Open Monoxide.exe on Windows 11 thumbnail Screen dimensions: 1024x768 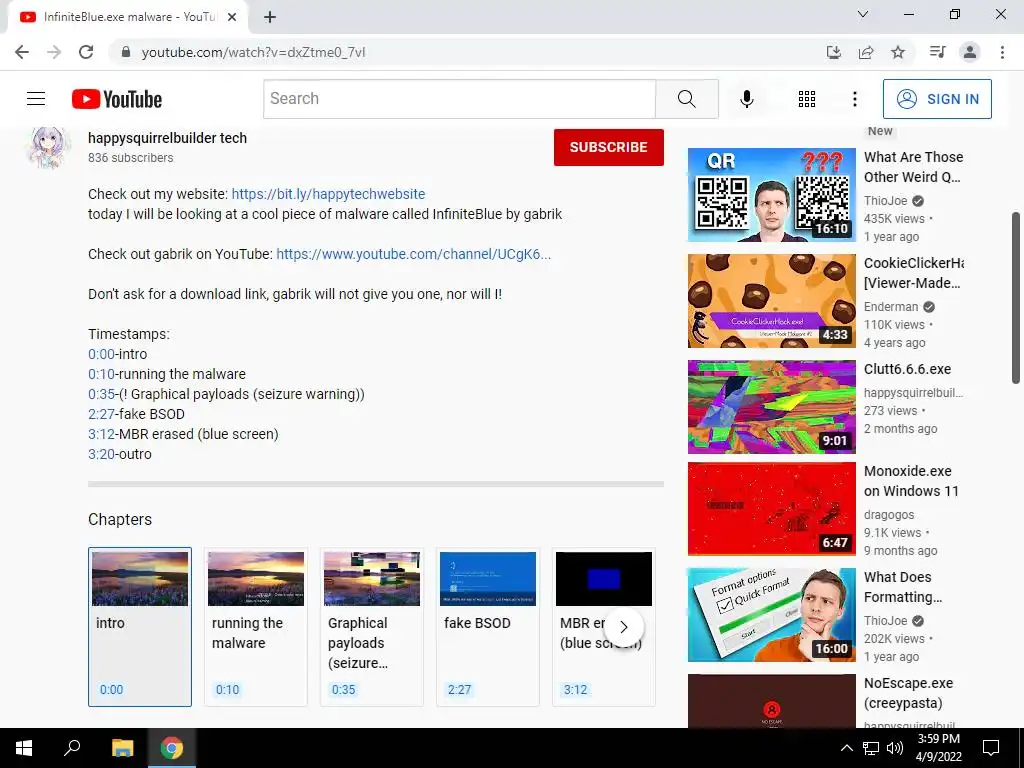pos(771,509)
